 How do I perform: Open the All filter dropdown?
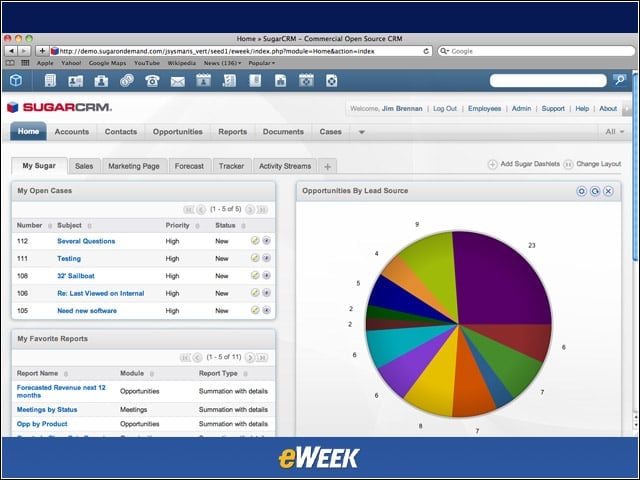tap(614, 132)
